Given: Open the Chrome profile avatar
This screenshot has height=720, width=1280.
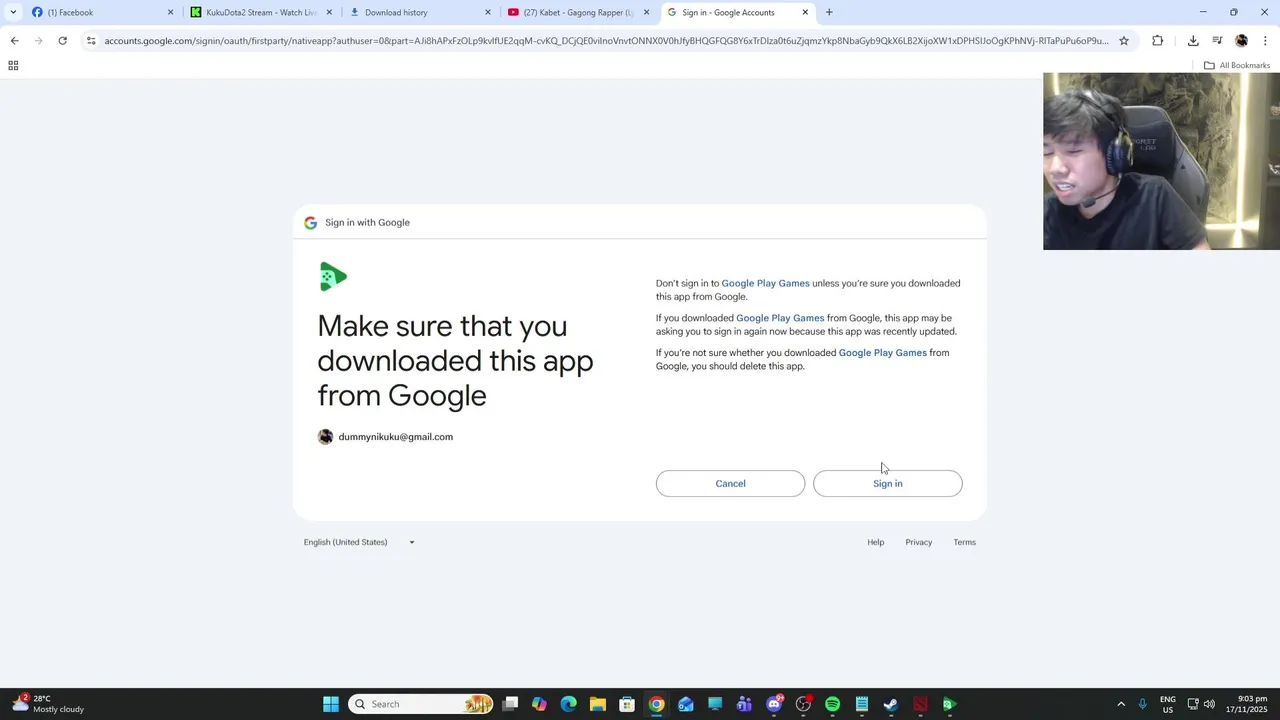Looking at the screenshot, I should [x=1241, y=41].
